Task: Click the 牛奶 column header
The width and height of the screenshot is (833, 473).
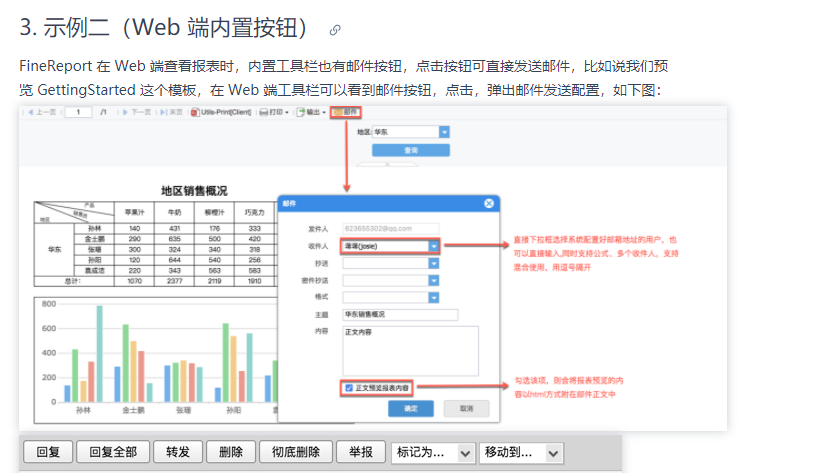Action: pos(174,213)
